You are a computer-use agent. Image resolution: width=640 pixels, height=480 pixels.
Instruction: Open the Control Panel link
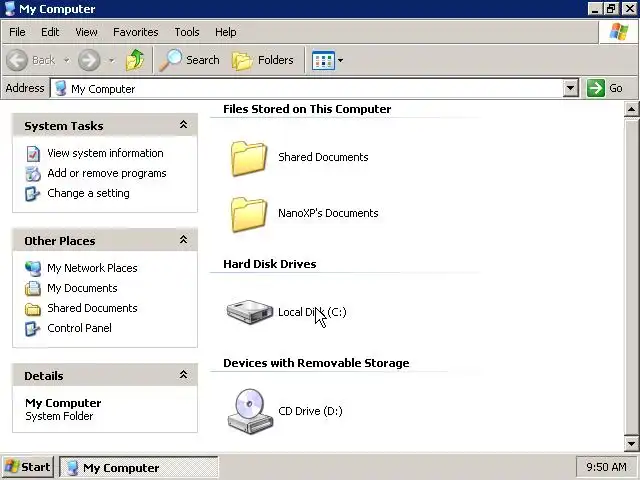(x=80, y=328)
